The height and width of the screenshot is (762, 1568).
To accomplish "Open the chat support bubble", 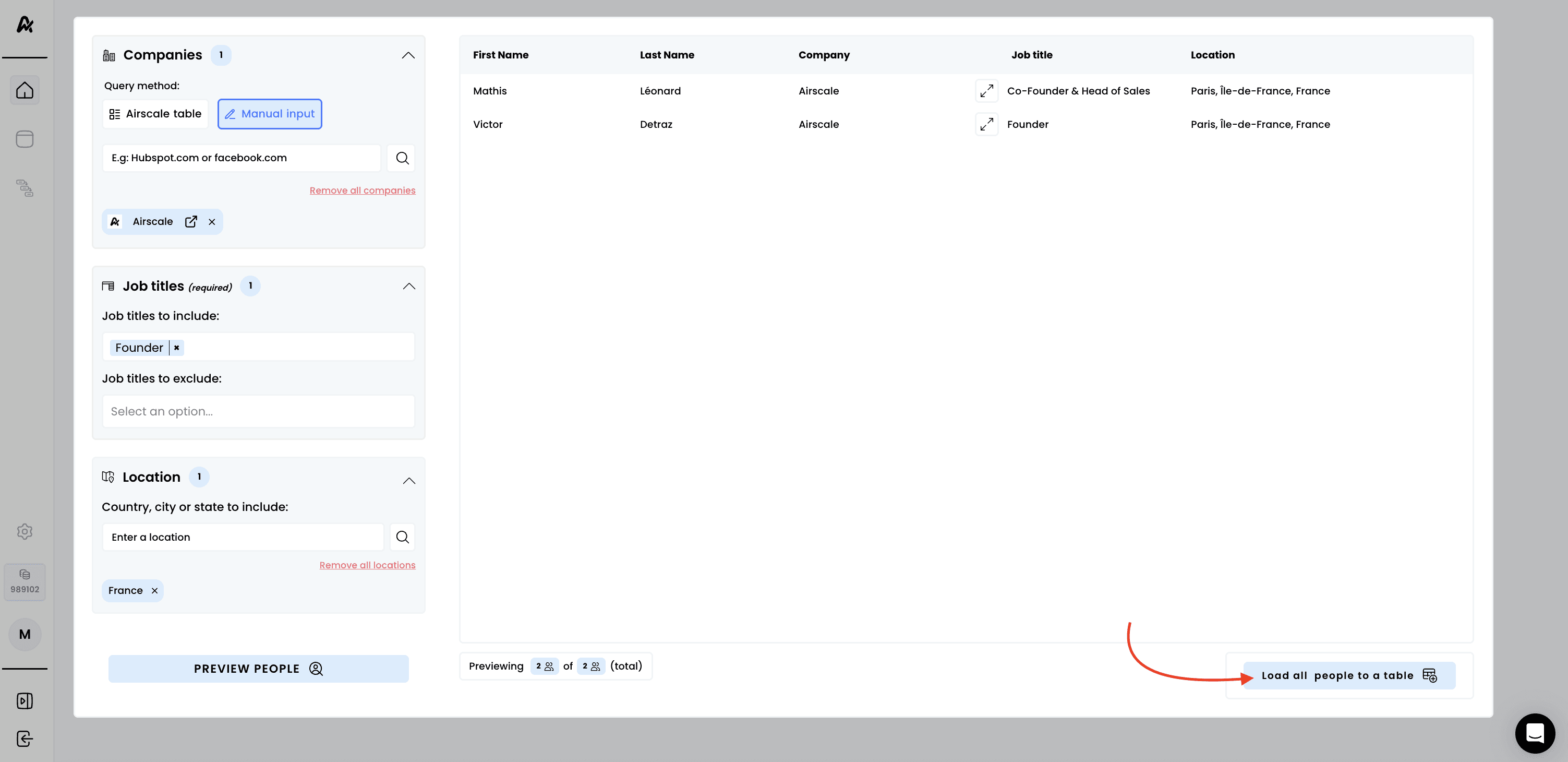I will (1535, 733).
